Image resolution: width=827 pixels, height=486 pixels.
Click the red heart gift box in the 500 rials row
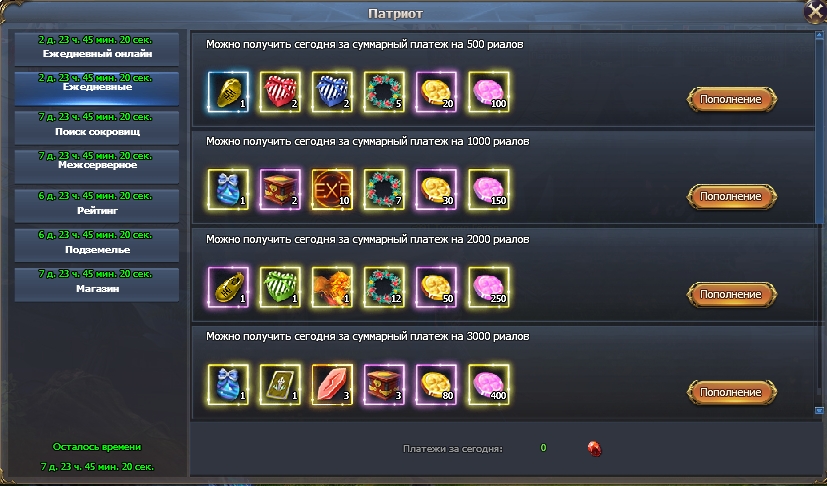click(x=280, y=92)
